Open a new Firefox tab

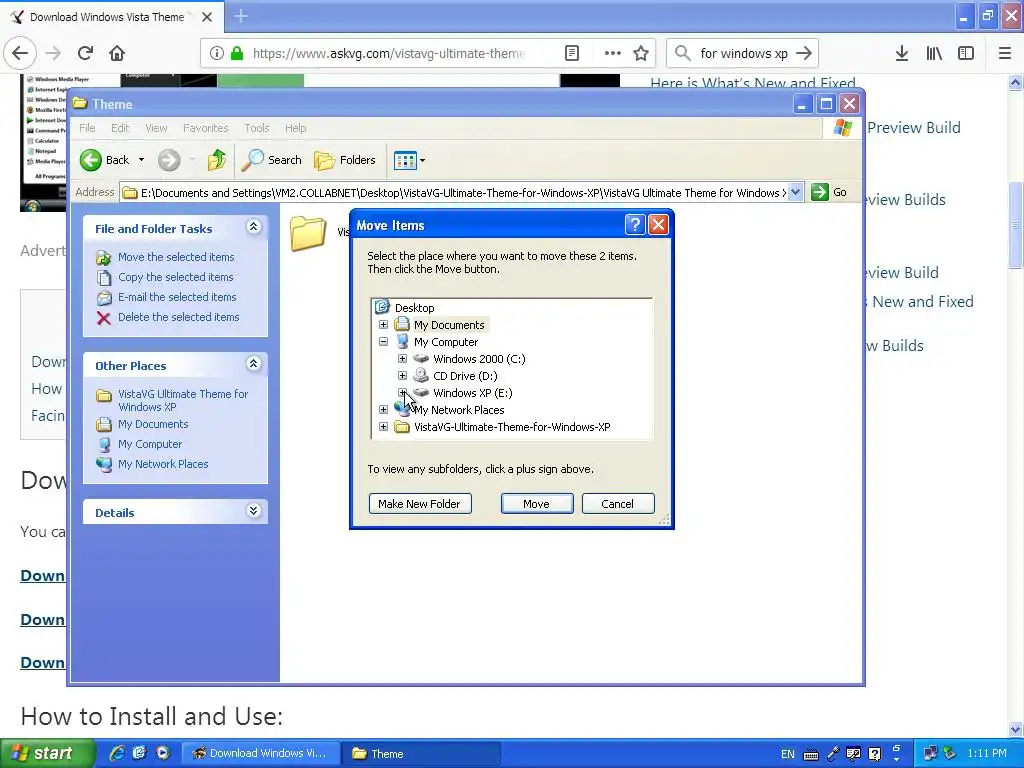coord(240,16)
